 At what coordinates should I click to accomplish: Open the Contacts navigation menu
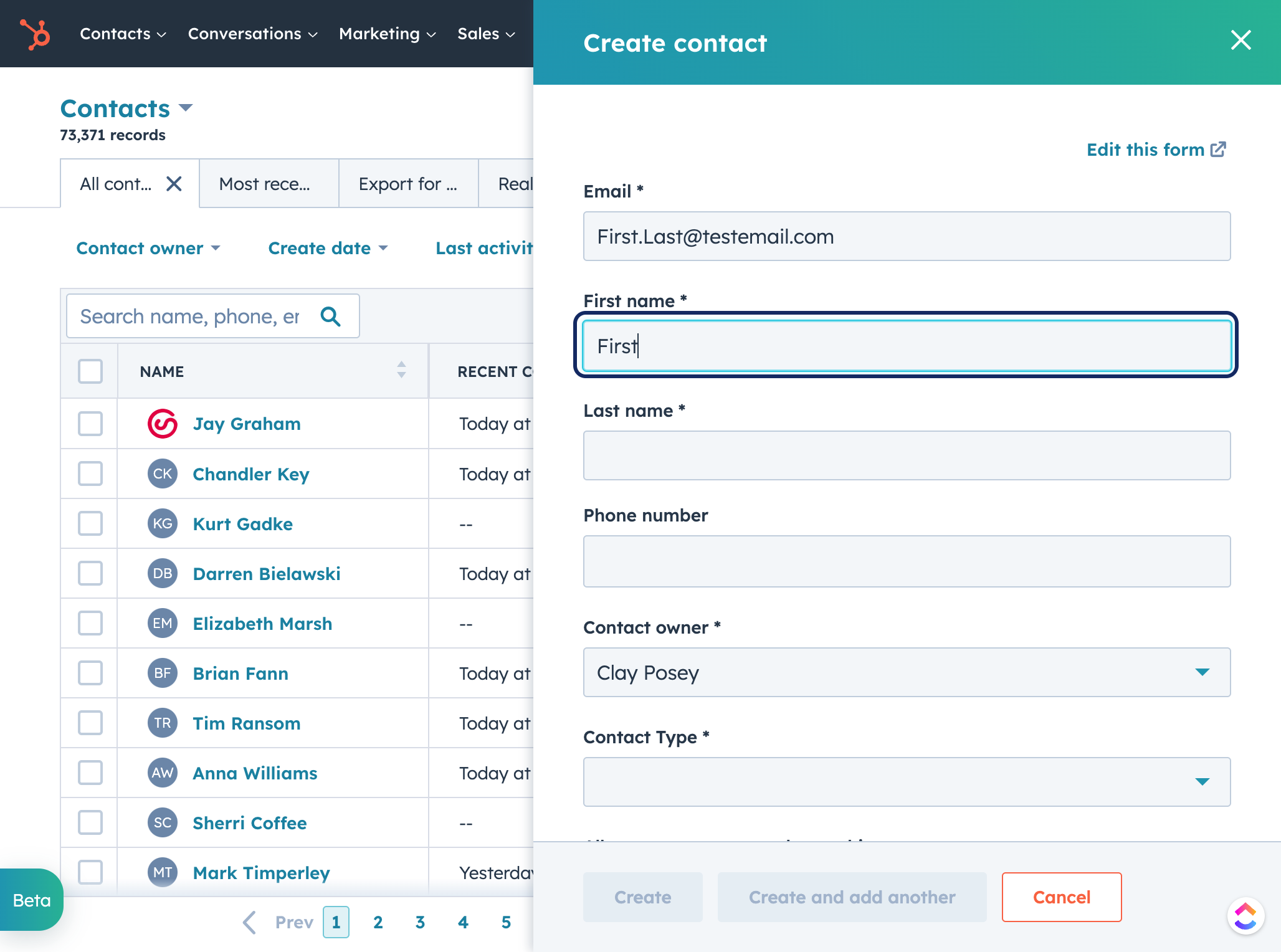click(x=123, y=34)
